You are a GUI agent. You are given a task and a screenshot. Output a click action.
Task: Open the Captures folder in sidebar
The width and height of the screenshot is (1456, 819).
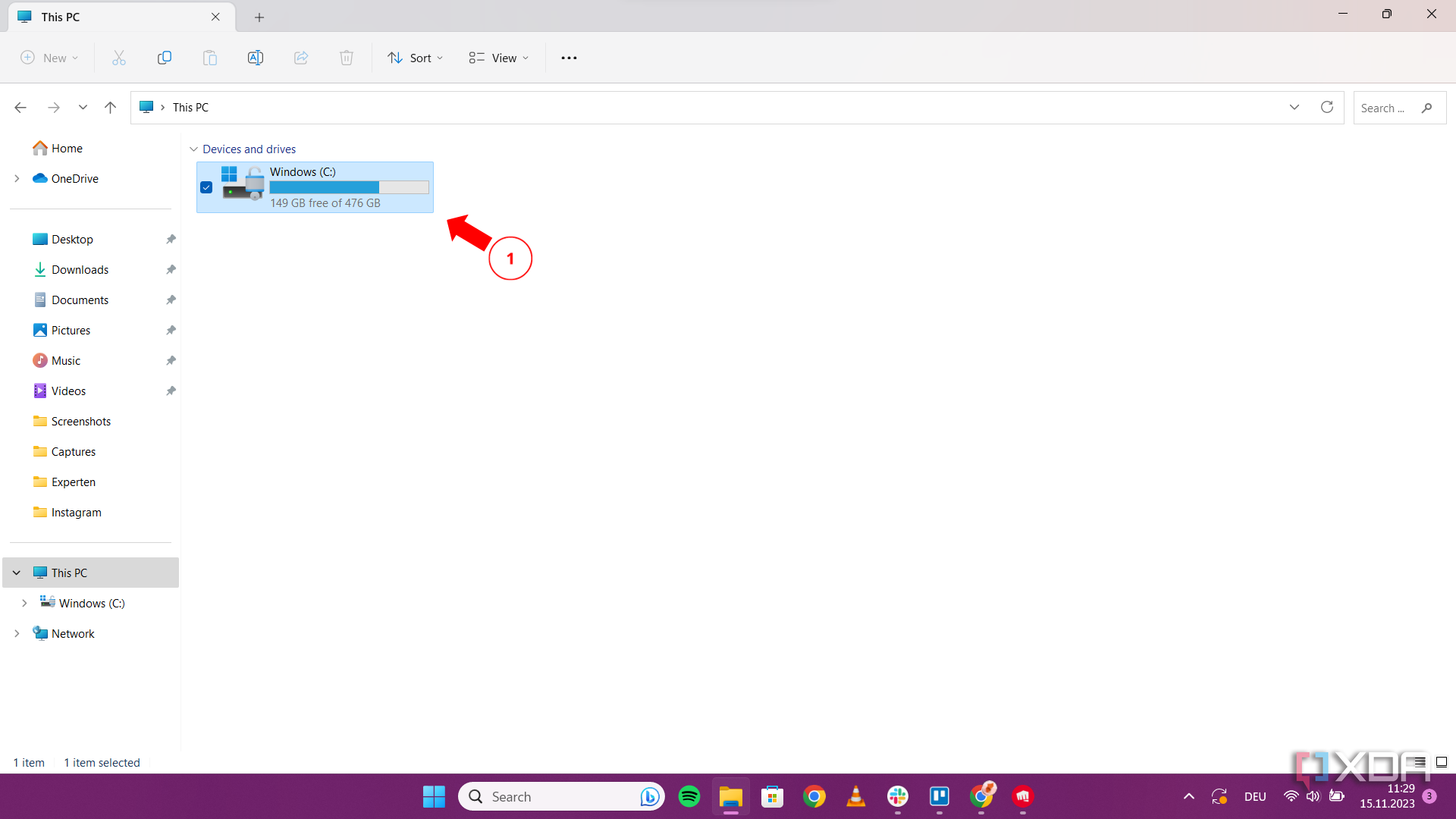(73, 451)
